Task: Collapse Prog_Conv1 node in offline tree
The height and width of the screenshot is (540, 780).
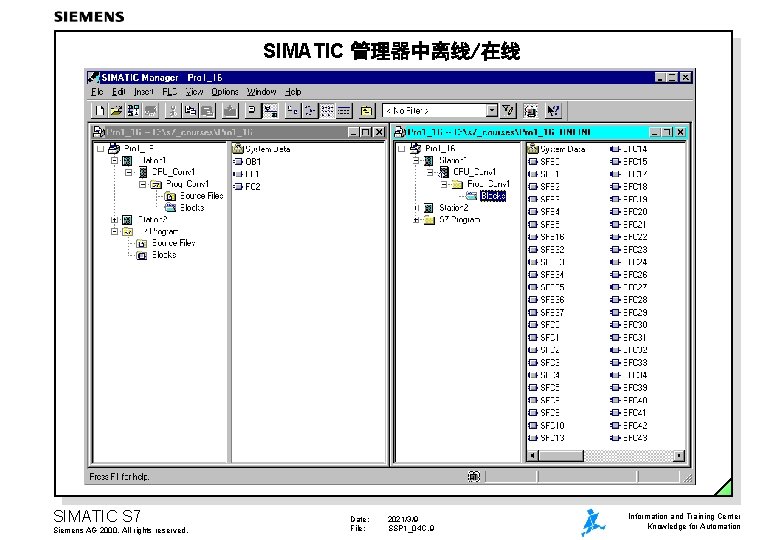Action: (x=143, y=184)
